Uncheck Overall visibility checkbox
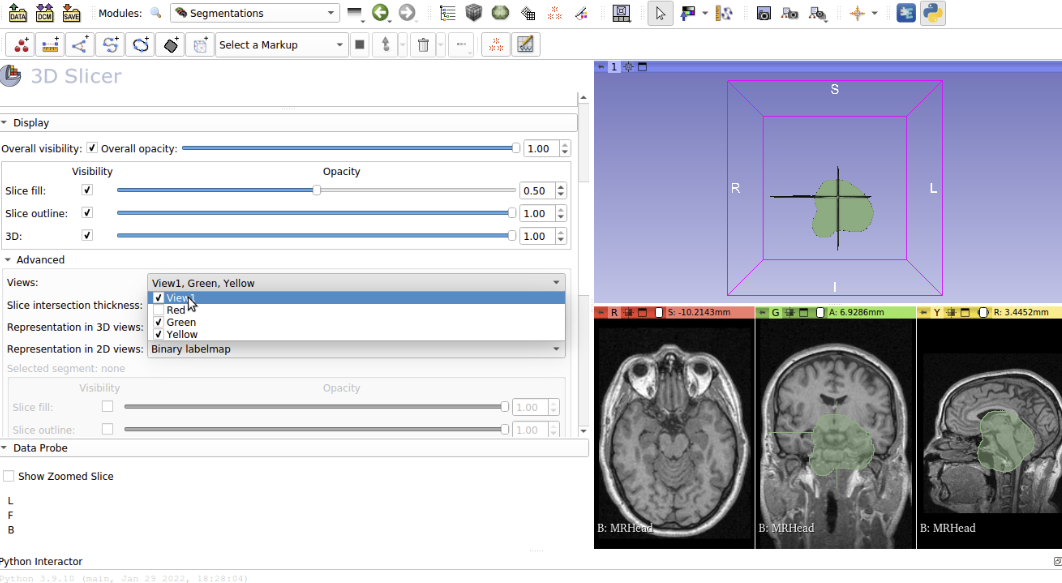 [x=91, y=148]
